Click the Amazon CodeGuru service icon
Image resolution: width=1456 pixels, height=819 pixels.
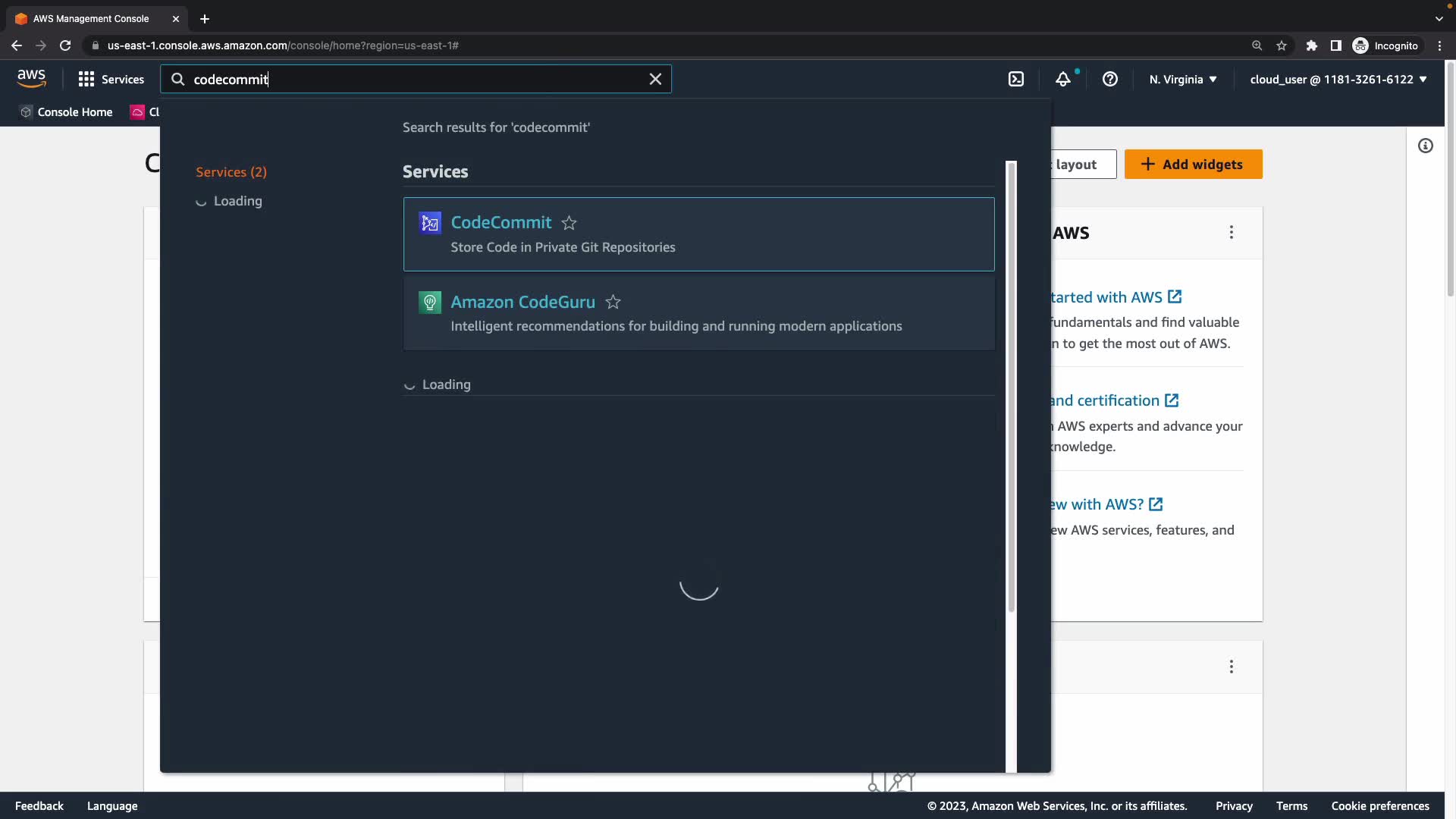[x=430, y=303]
